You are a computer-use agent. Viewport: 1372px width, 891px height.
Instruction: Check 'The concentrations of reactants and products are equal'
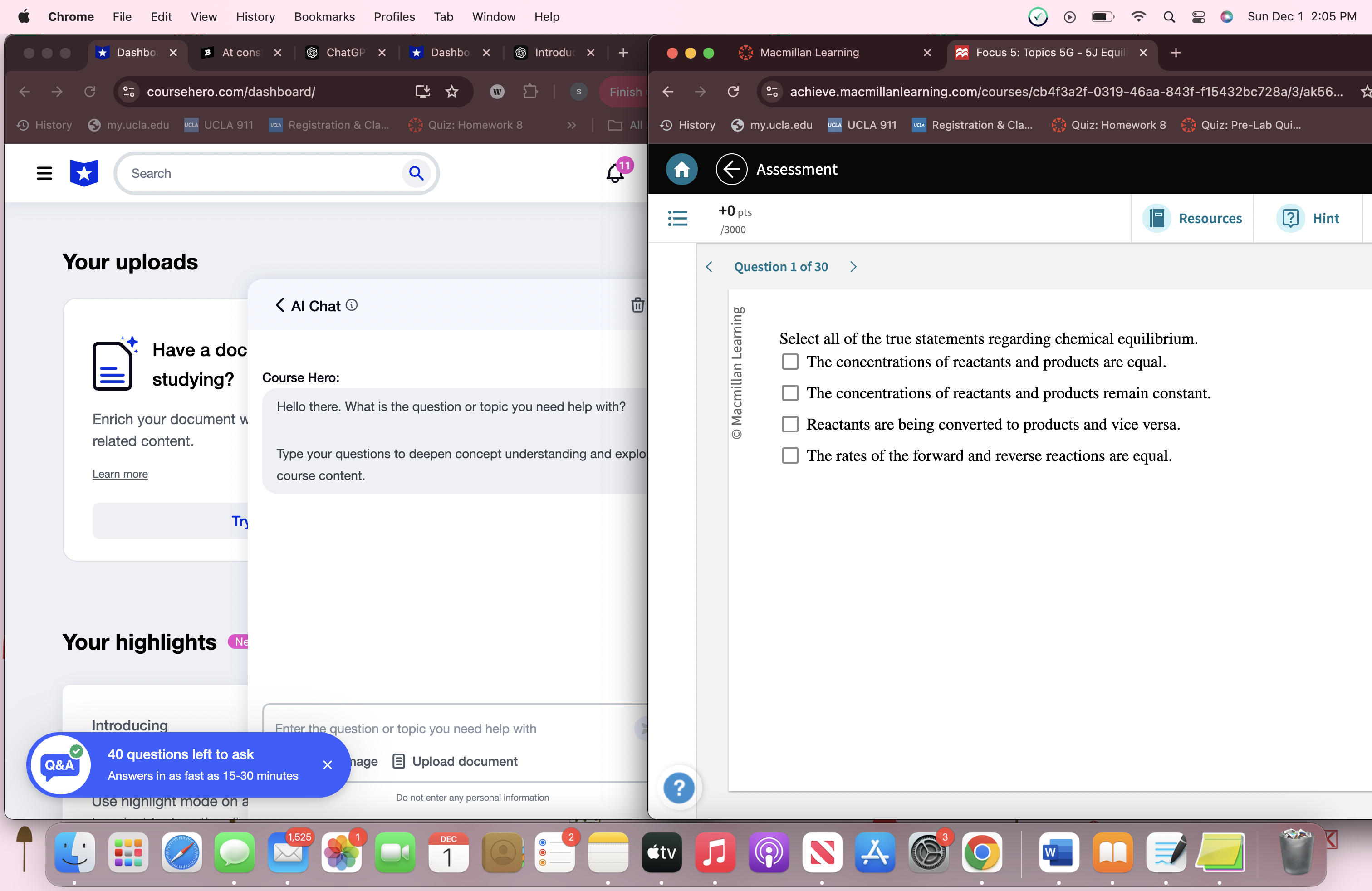(790, 362)
